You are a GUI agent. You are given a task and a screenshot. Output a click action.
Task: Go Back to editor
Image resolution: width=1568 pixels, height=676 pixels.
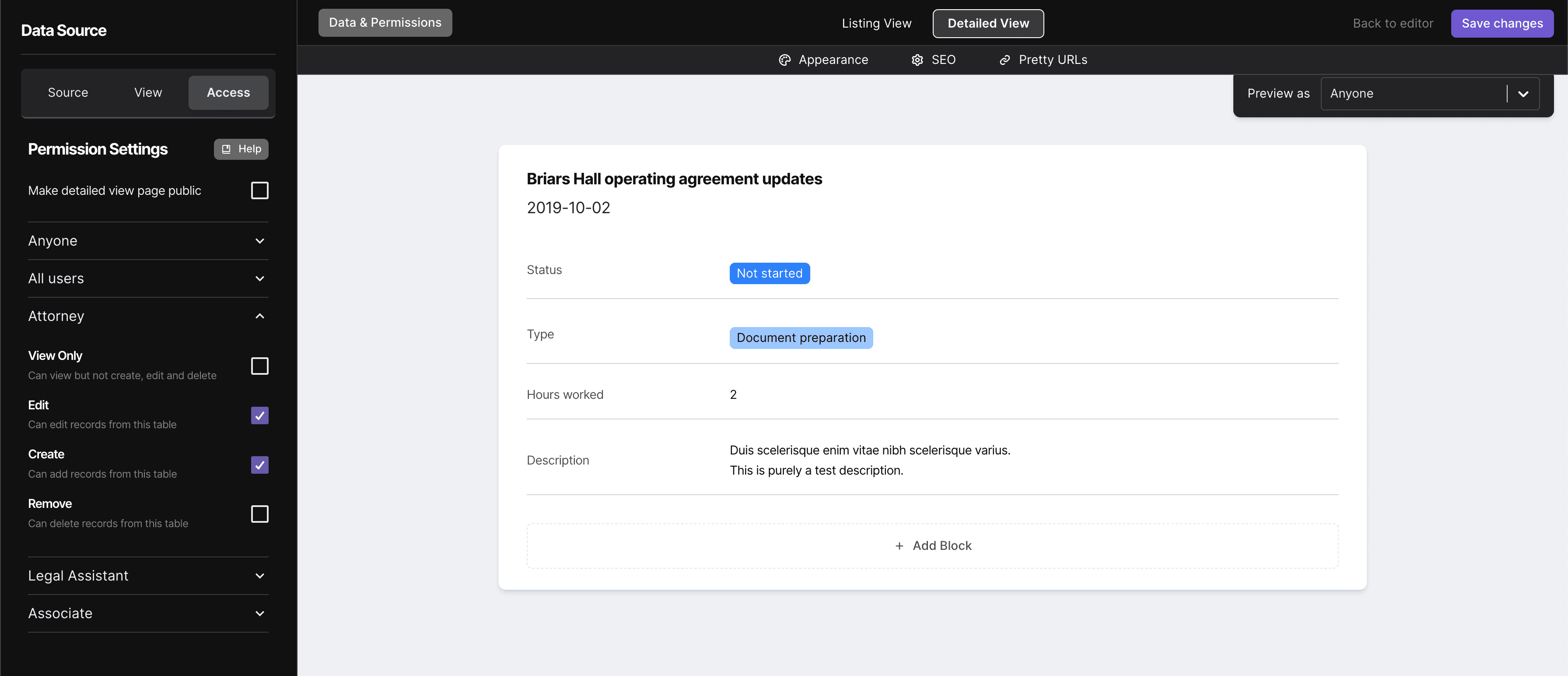pos(1393,23)
